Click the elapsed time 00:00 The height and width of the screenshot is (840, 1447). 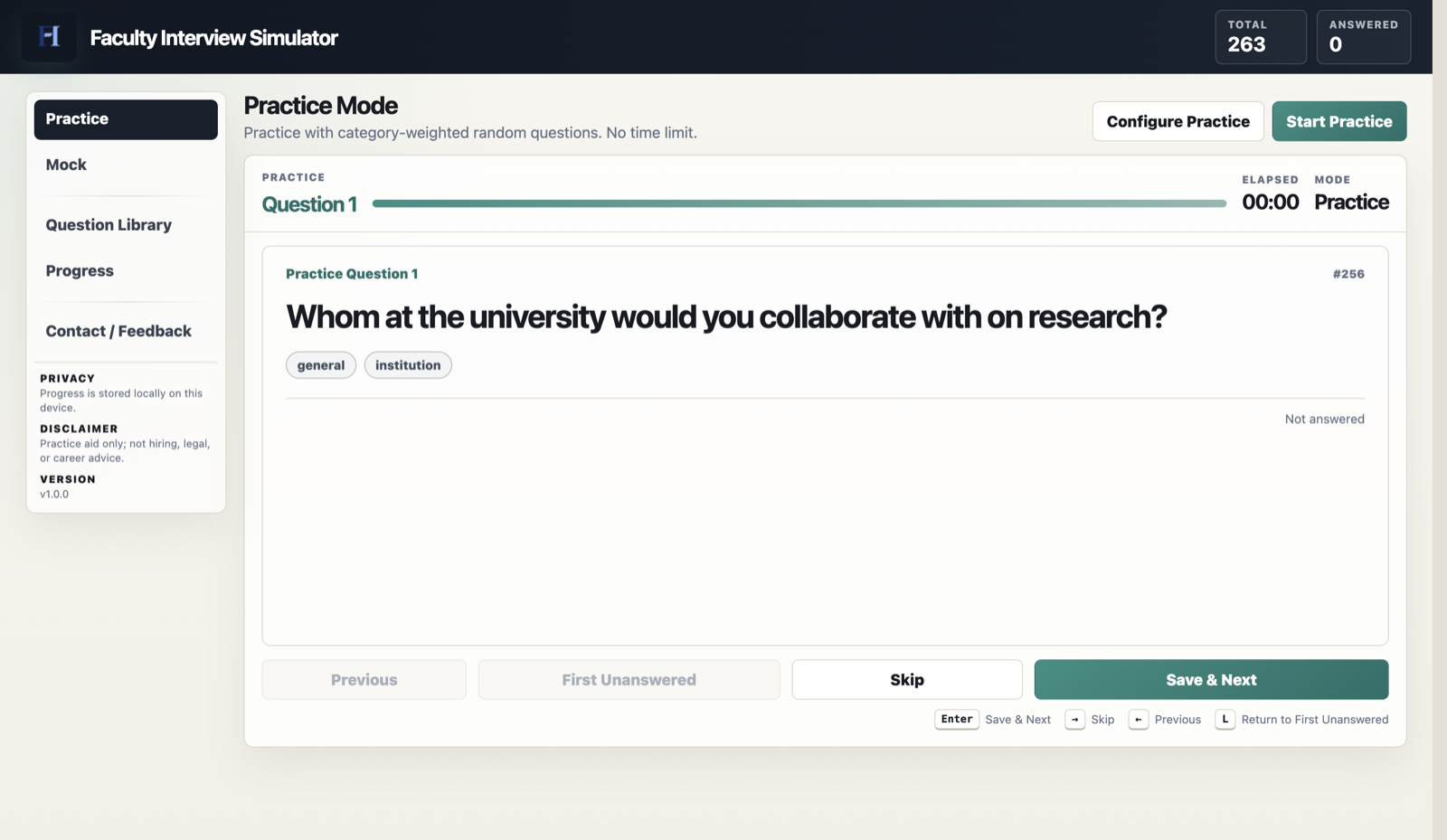click(1270, 203)
